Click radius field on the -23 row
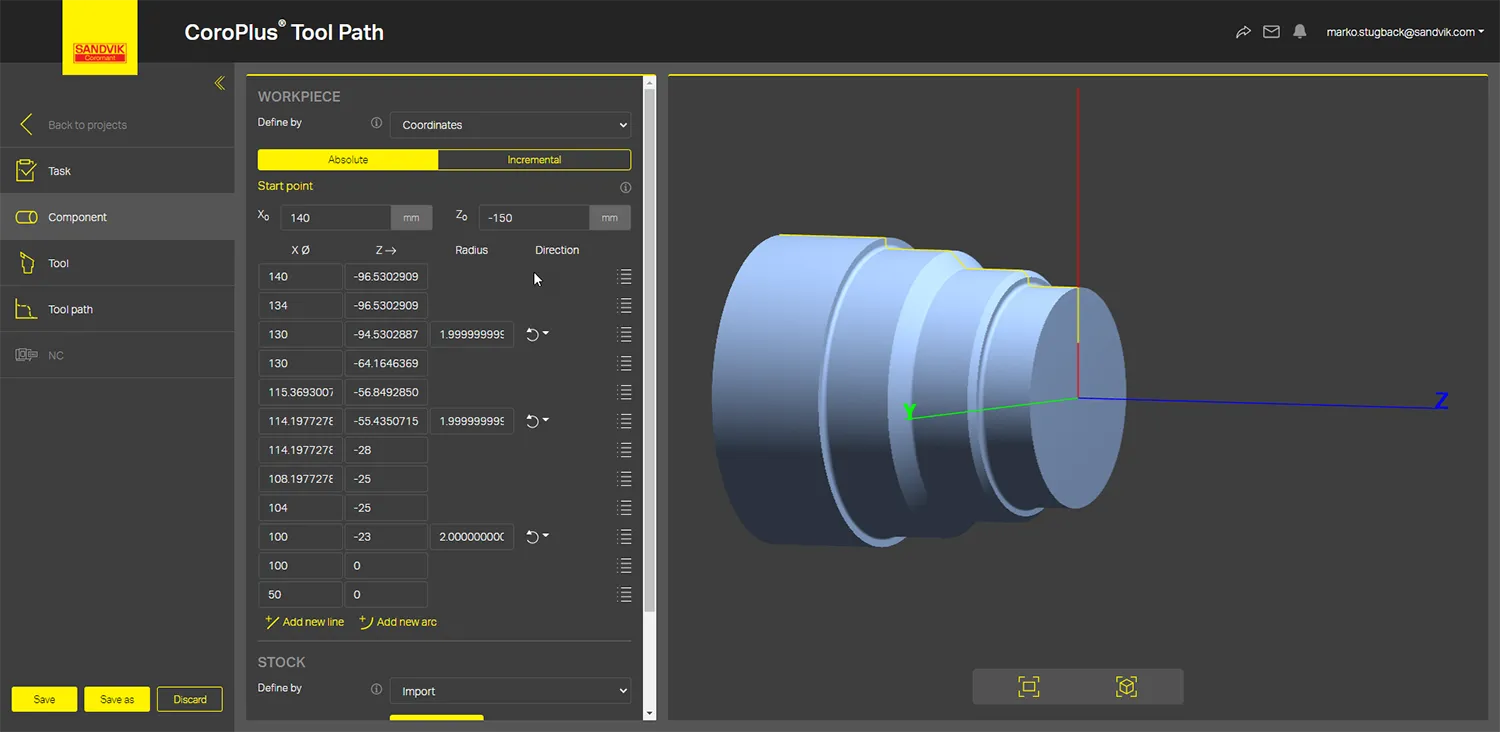Image resolution: width=1500 pixels, height=732 pixels. [472, 537]
